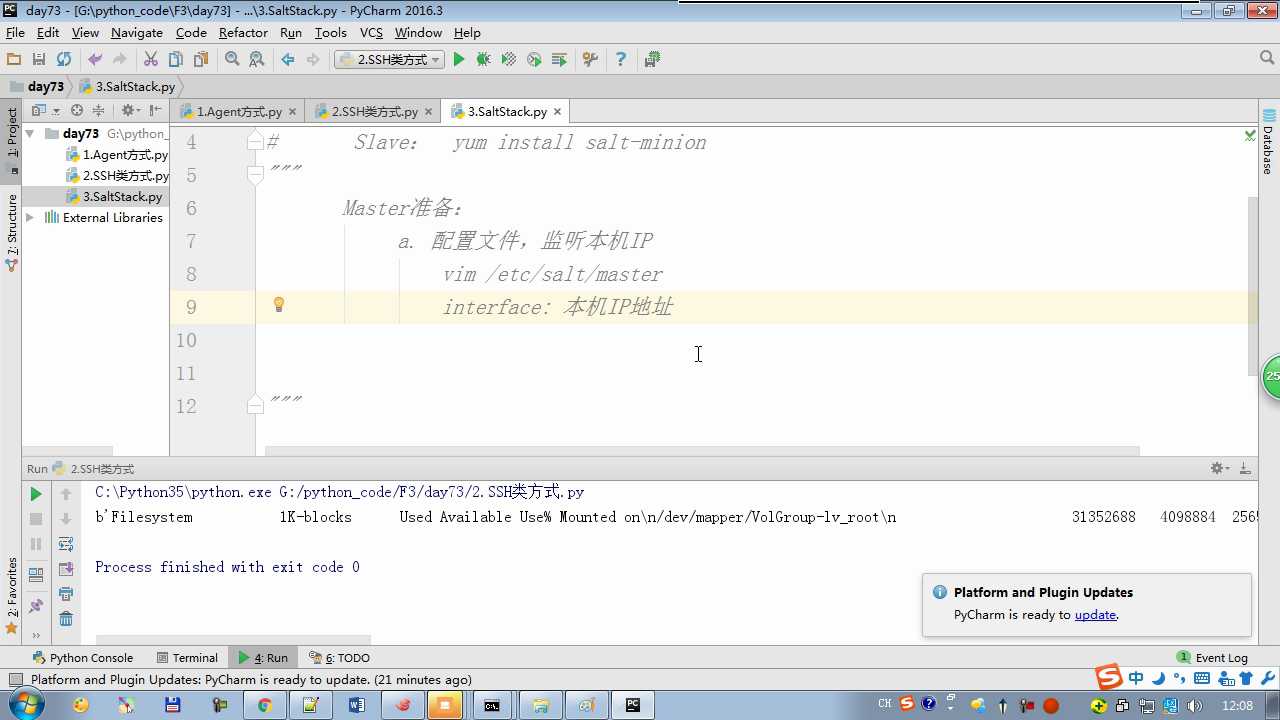This screenshot has width=1280, height=720.
Task: Click the Find magnifier icon
Action: [232, 60]
